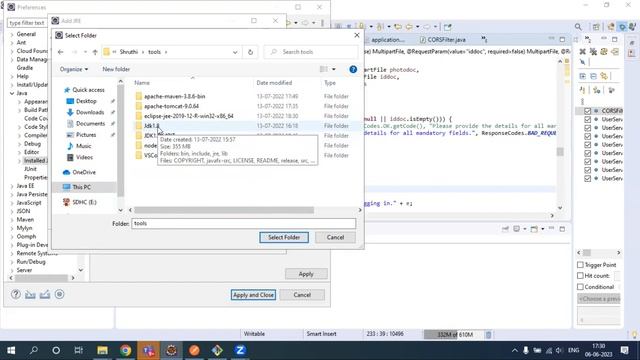Click the Preferences help question-mark icon
This screenshot has height=360, width=640.
tap(16, 294)
